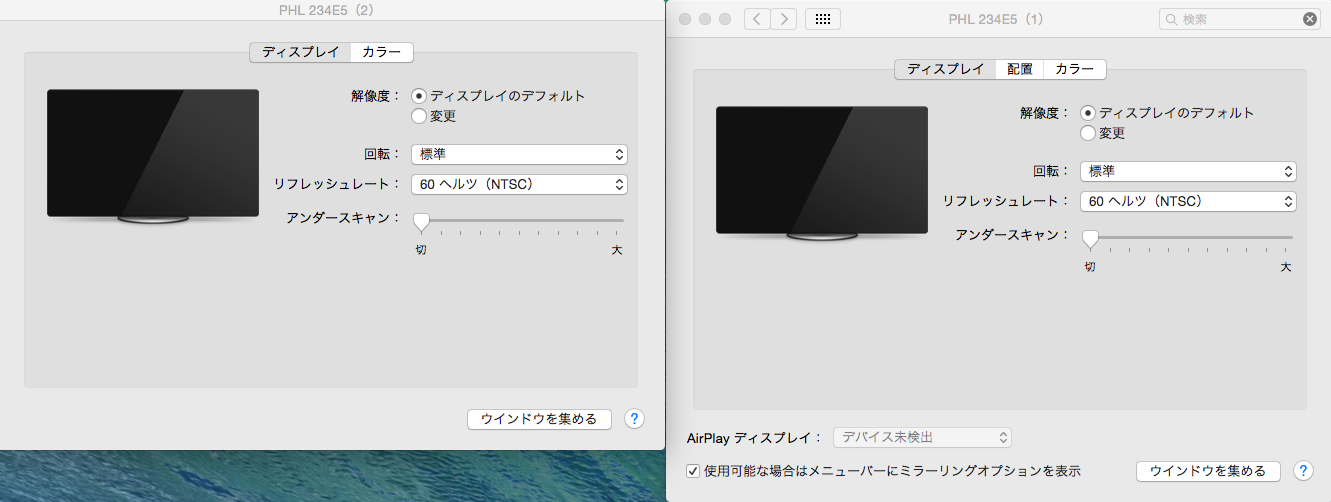Viewport: 1331px width, 502px height.
Task: Switch to 配置 tab in PHL 234E5 (1)
Action: point(1020,69)
